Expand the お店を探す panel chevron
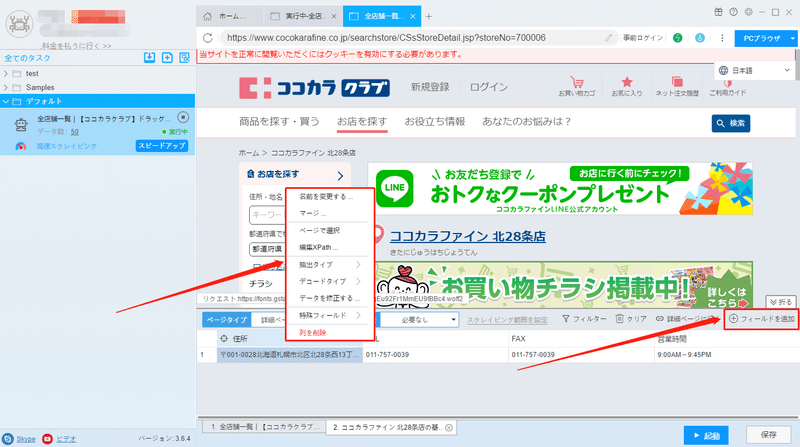Screen dimensions: 800x447 pyautogui.click(x=340, y=176)
